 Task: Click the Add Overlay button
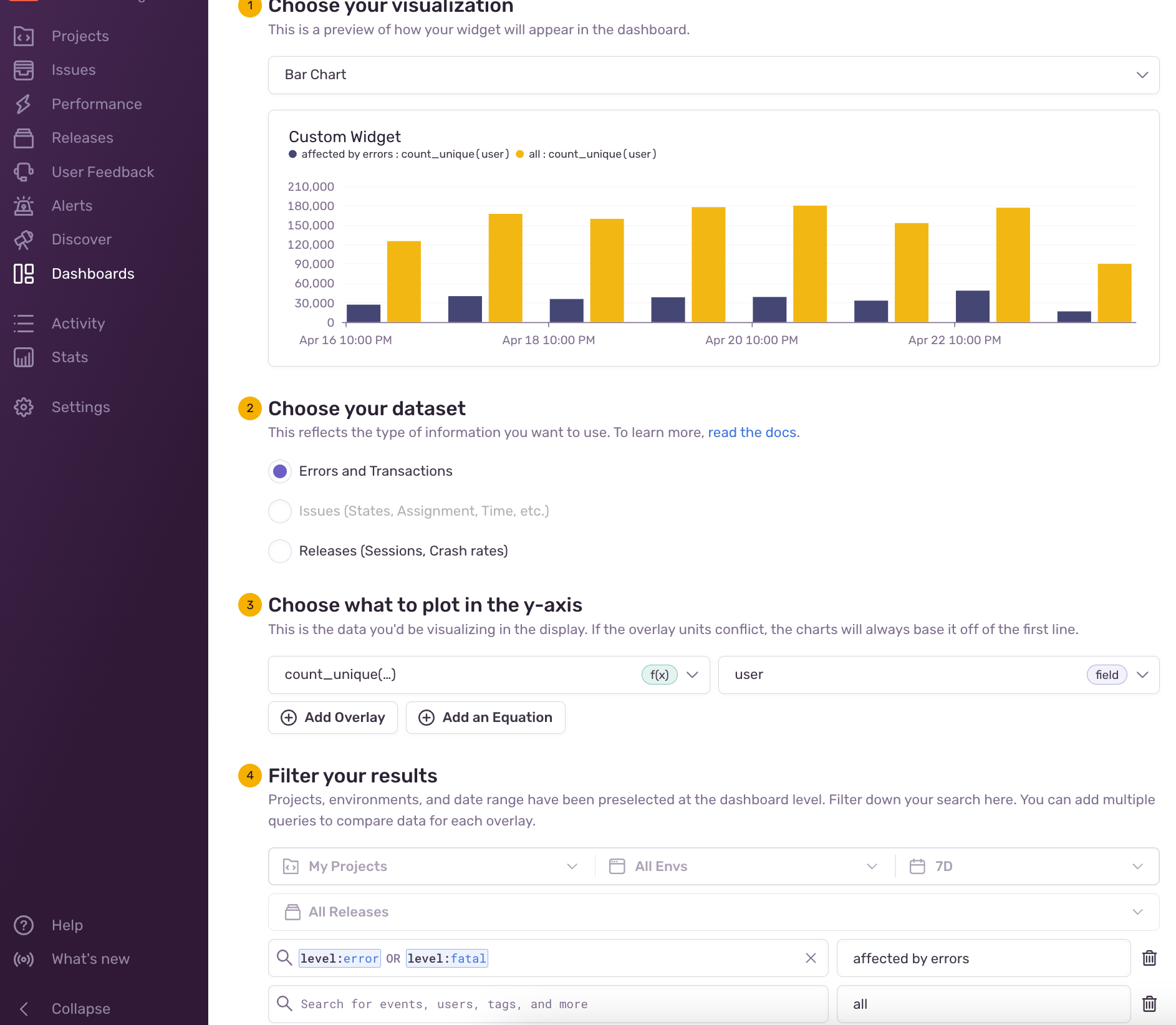[x=333, y=718]
